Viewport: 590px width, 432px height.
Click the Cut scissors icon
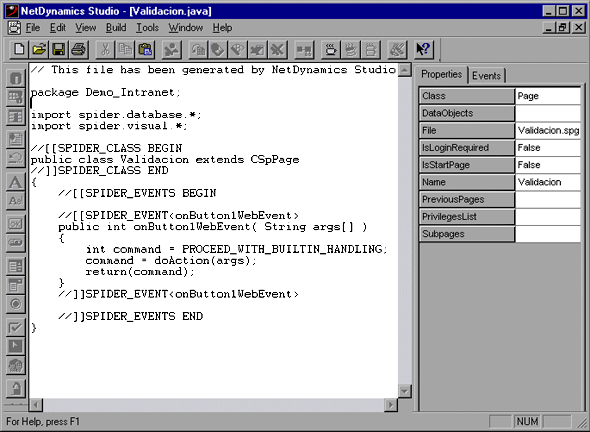pyautogui.click(x=105, y=49)
